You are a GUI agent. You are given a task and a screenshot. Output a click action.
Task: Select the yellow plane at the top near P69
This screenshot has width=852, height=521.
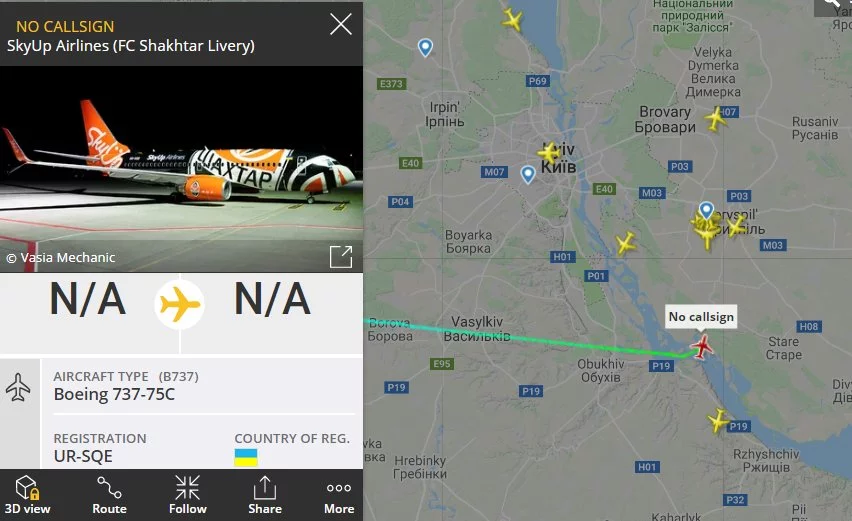click(512, 20)
